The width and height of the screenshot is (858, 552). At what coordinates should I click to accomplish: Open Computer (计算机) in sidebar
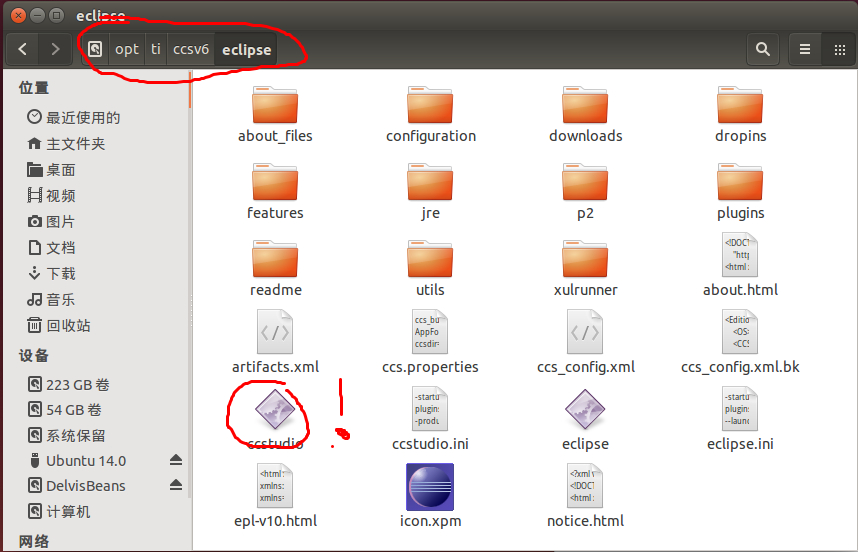pos(59,512)
